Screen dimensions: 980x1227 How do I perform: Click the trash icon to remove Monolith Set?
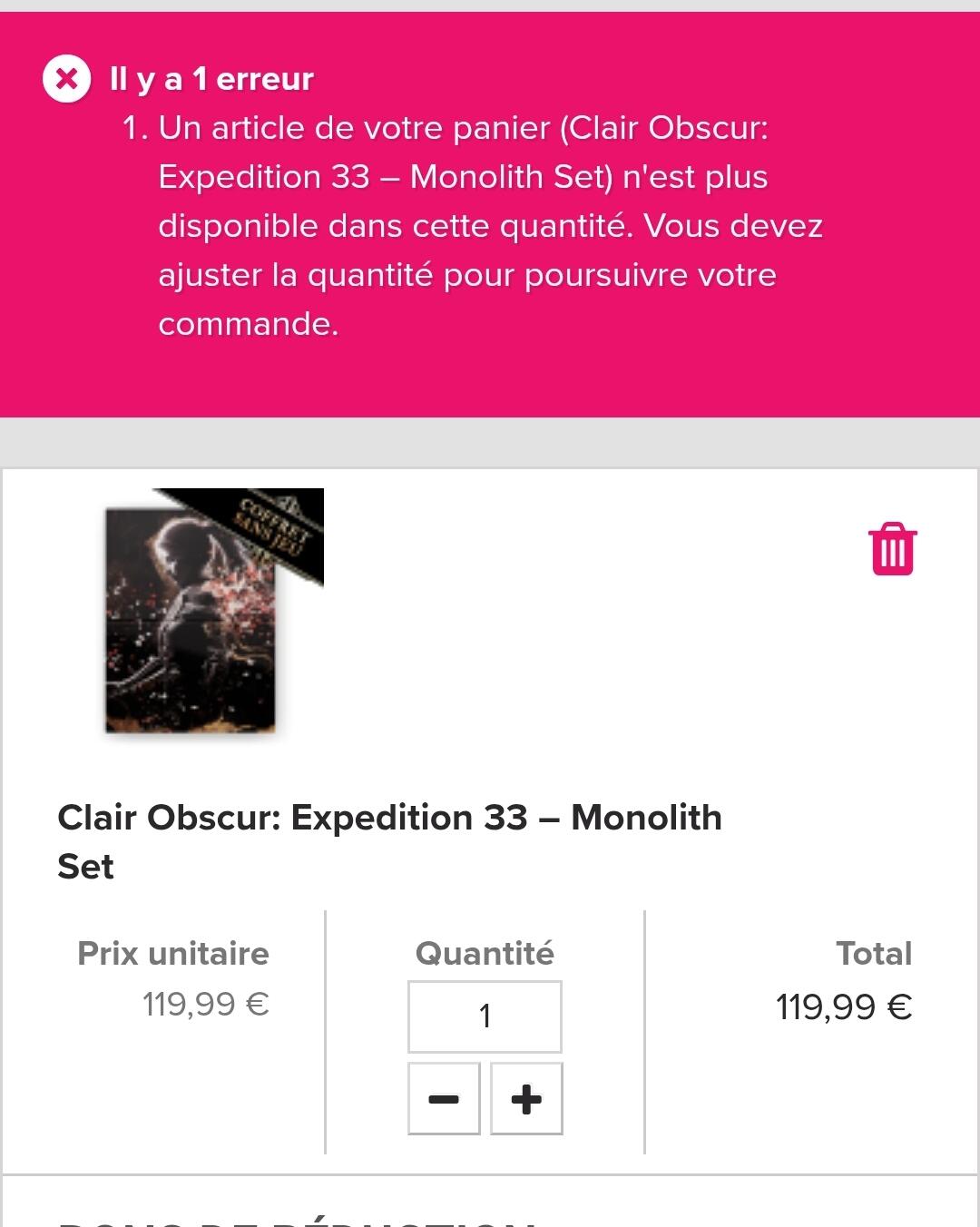[x=893, y=549]
